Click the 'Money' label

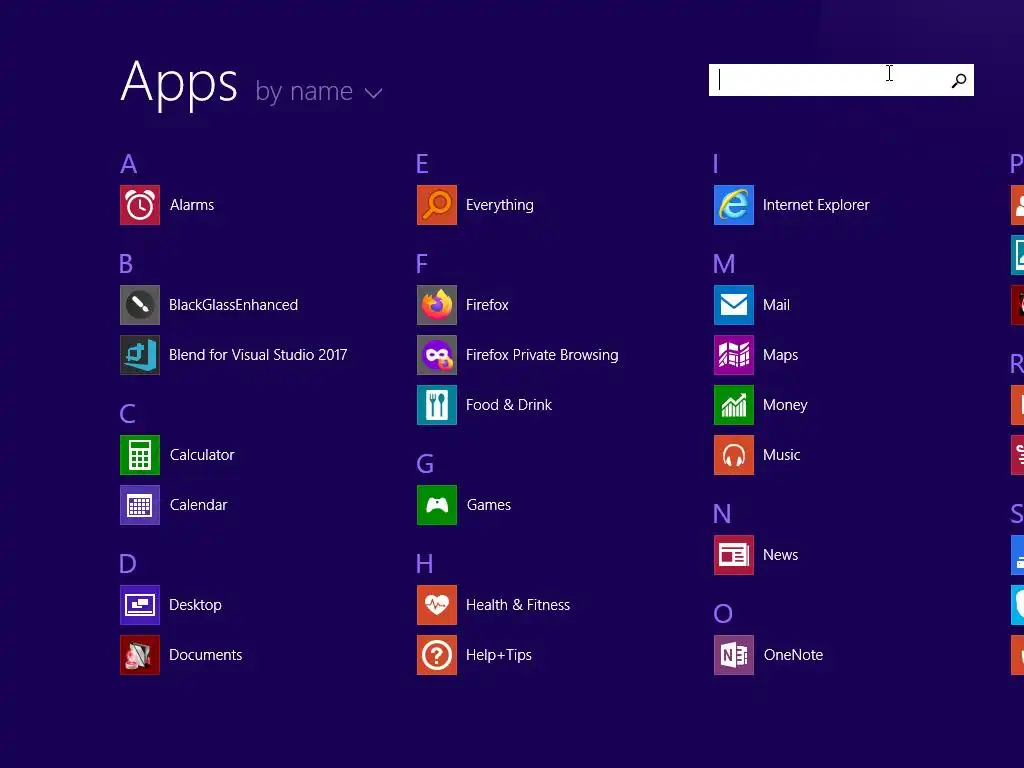coord(785,406)
